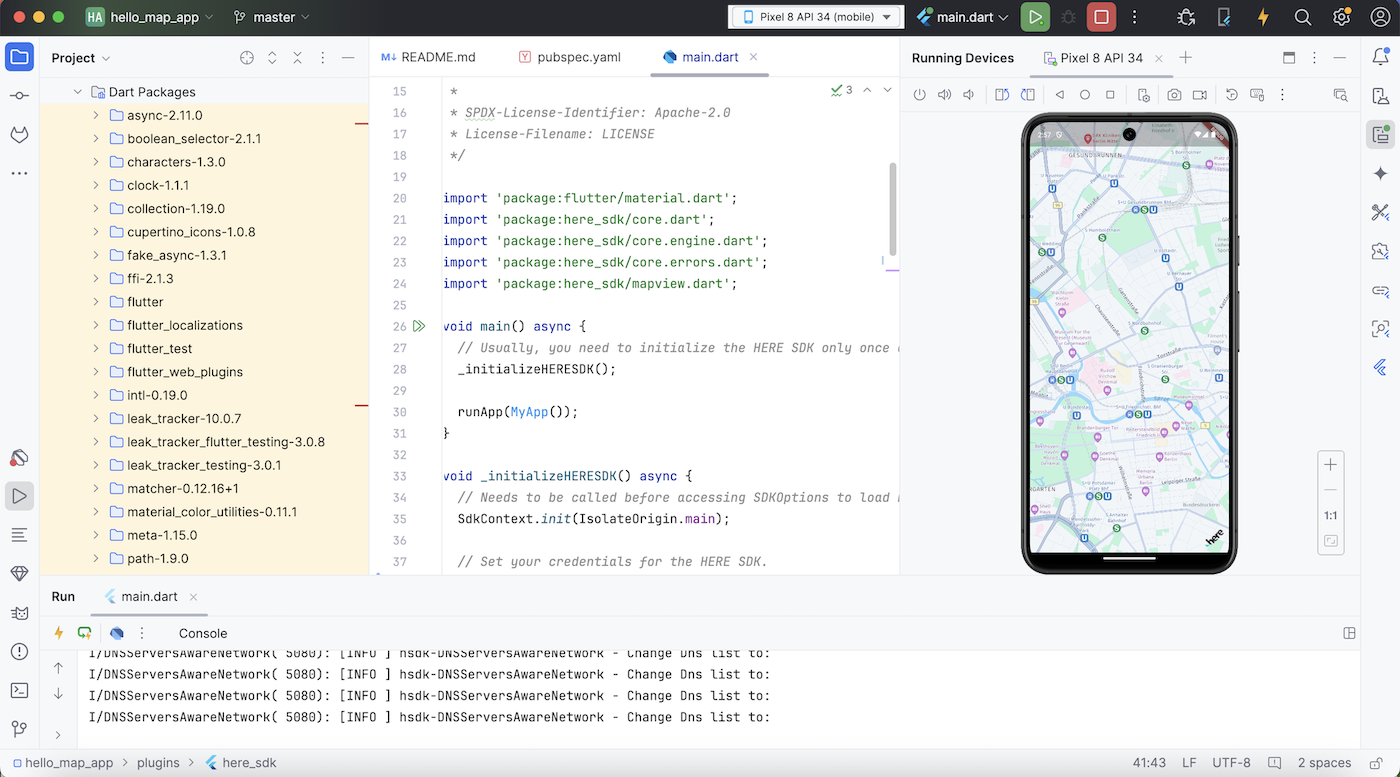Start screen recording with the video camera icon
This screenshot has height=777, width=1400.
click(x=1199, y=95)
